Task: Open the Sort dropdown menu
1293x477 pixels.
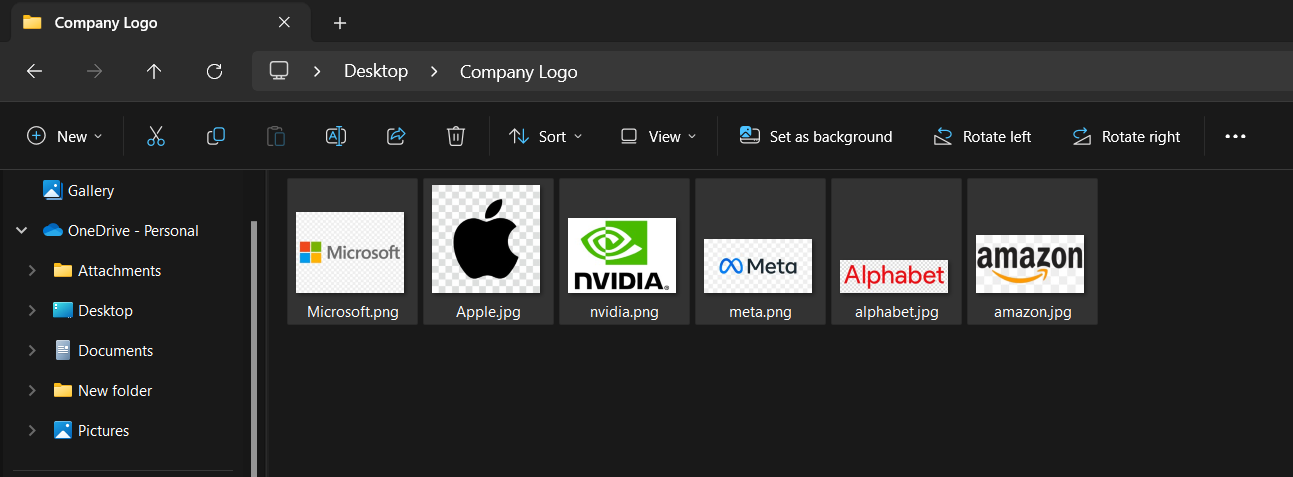Action: (545, 136)
